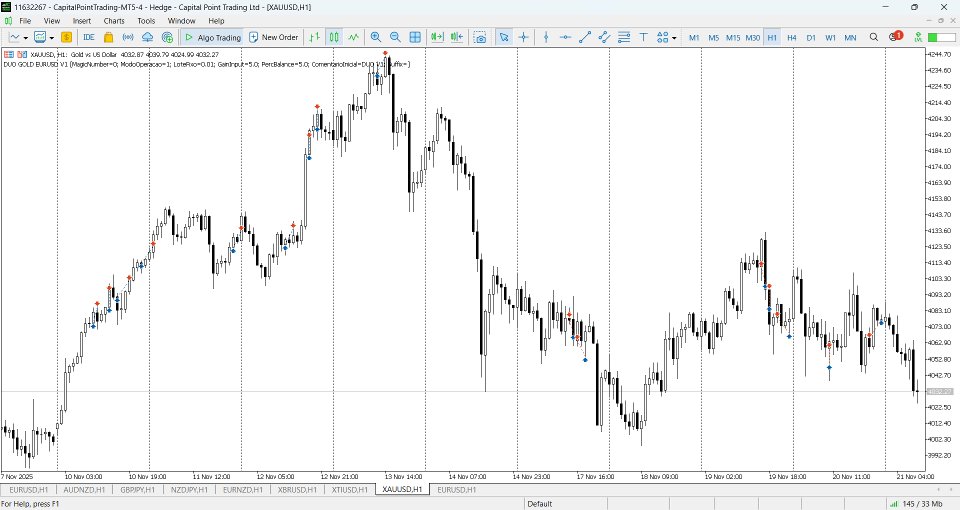Screen dimensions: 960x510
Task: Select the XAUUSD,H1 chart tab
Action: (x=402, y=490)
